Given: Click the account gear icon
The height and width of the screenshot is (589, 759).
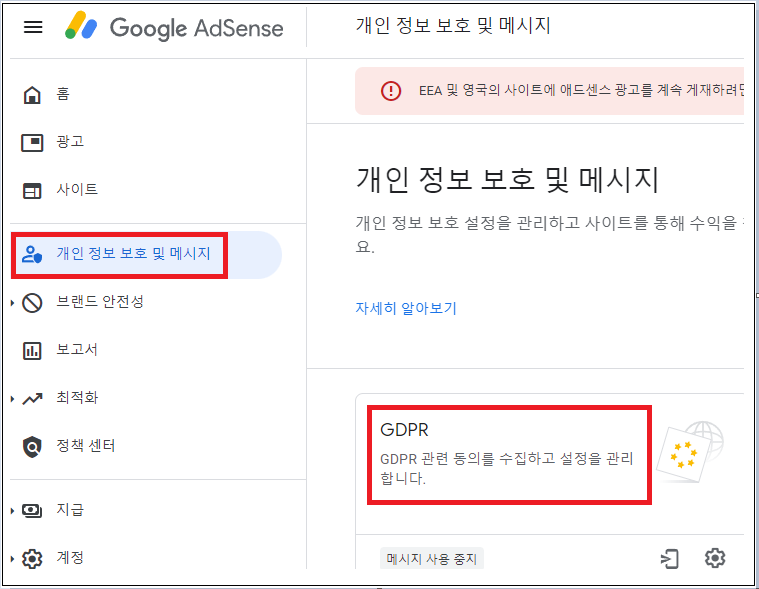Looking at the screenshot, I should (32, 559).
